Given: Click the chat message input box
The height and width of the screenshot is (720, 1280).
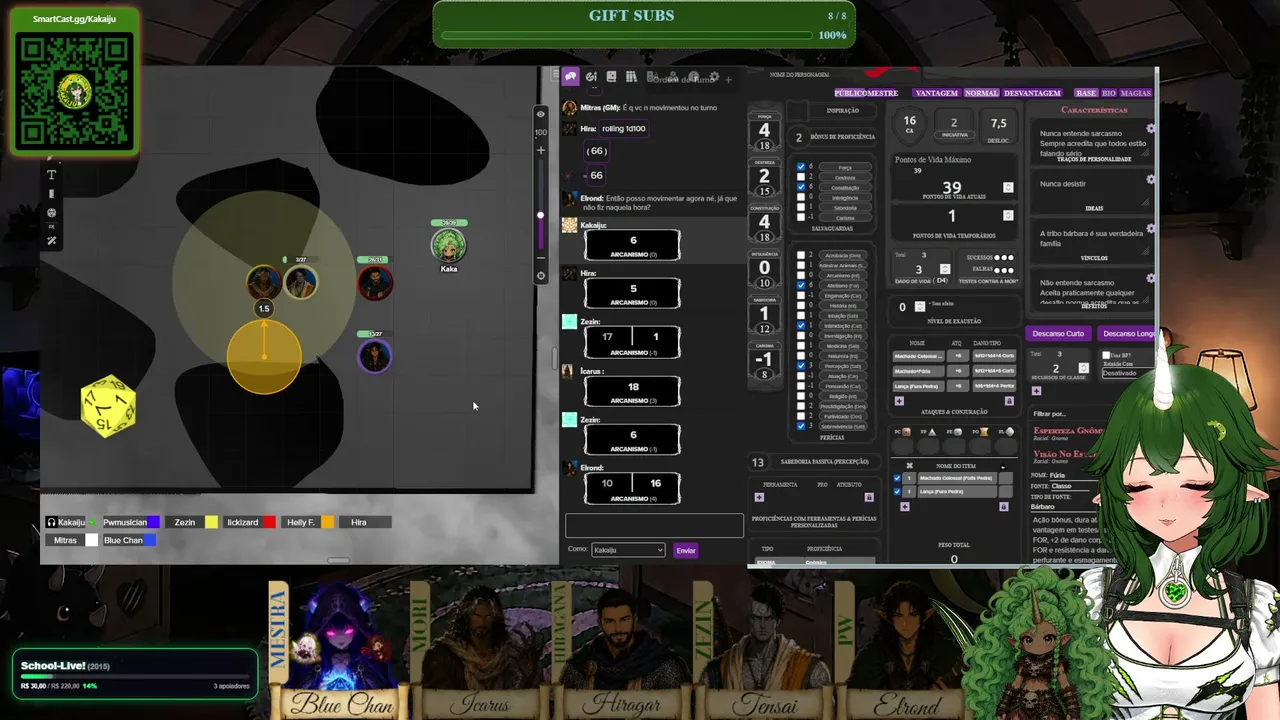Looking at the screenshot, I should coord(654,525).
